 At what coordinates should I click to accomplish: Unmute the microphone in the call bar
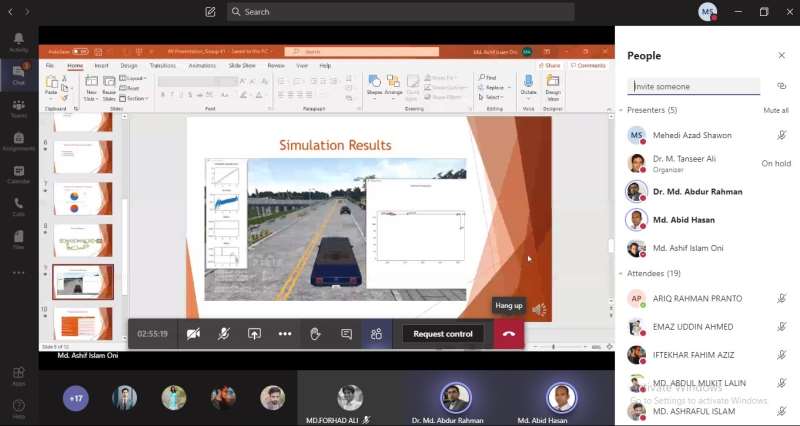[224, 334]
